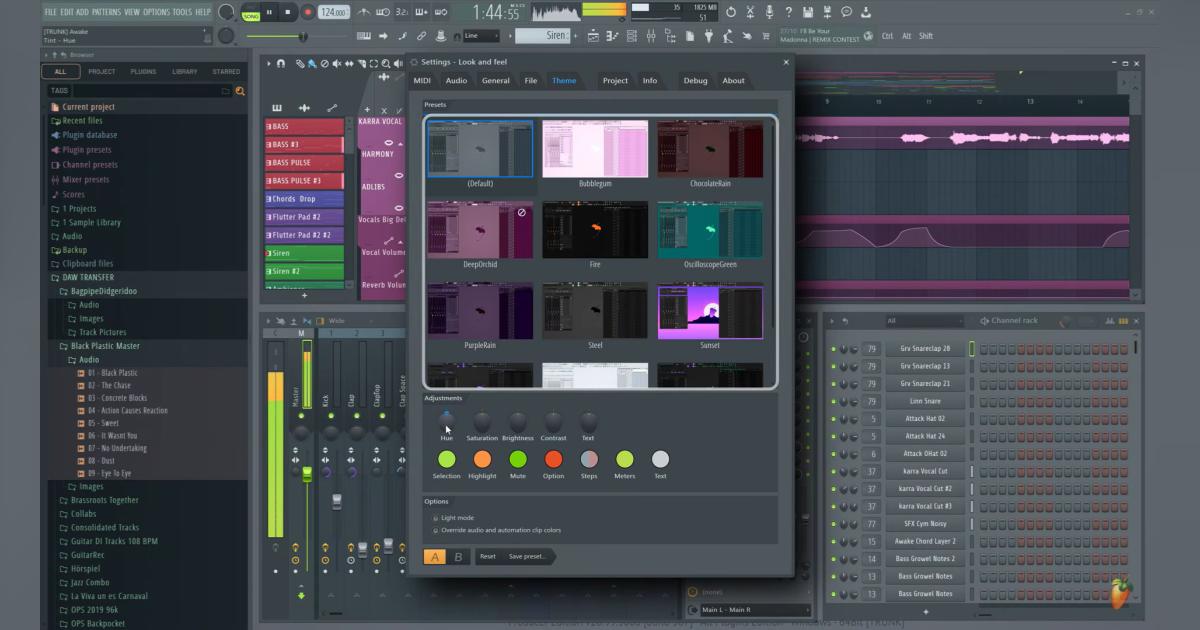Viewport: 1200px width, 630px height.
Task: Click the save project icon in the toolbar
Action: tap(808, 12)
